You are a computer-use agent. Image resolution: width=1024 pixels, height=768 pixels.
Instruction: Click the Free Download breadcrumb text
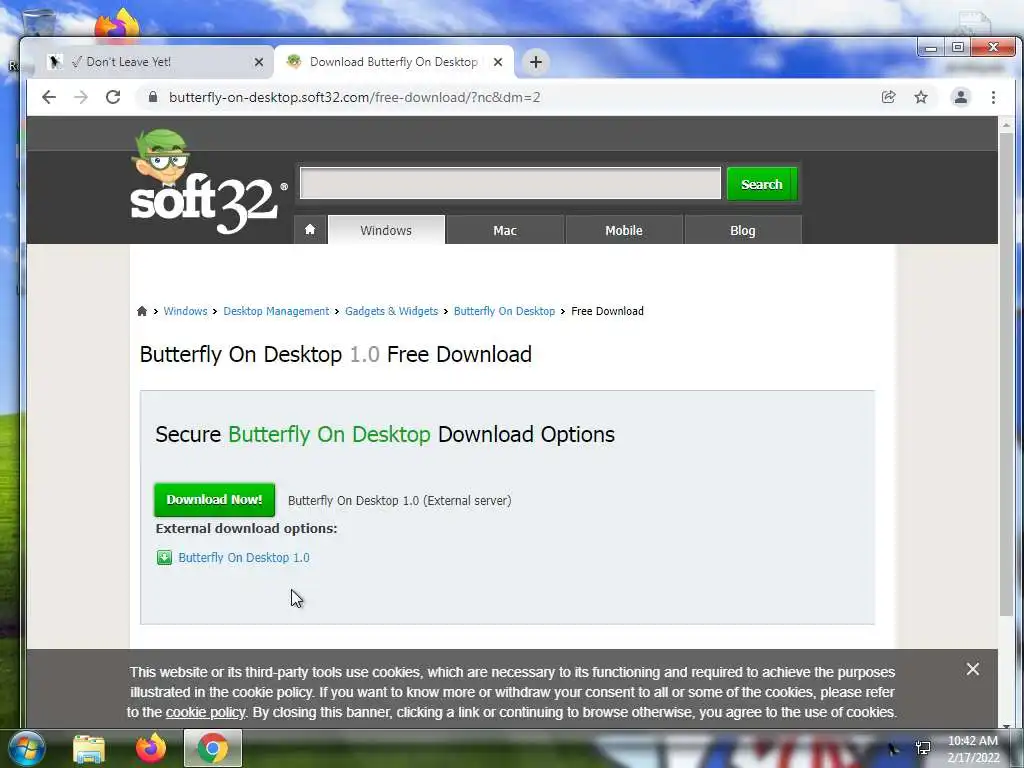pyautogui.click(x=607, y=311)
